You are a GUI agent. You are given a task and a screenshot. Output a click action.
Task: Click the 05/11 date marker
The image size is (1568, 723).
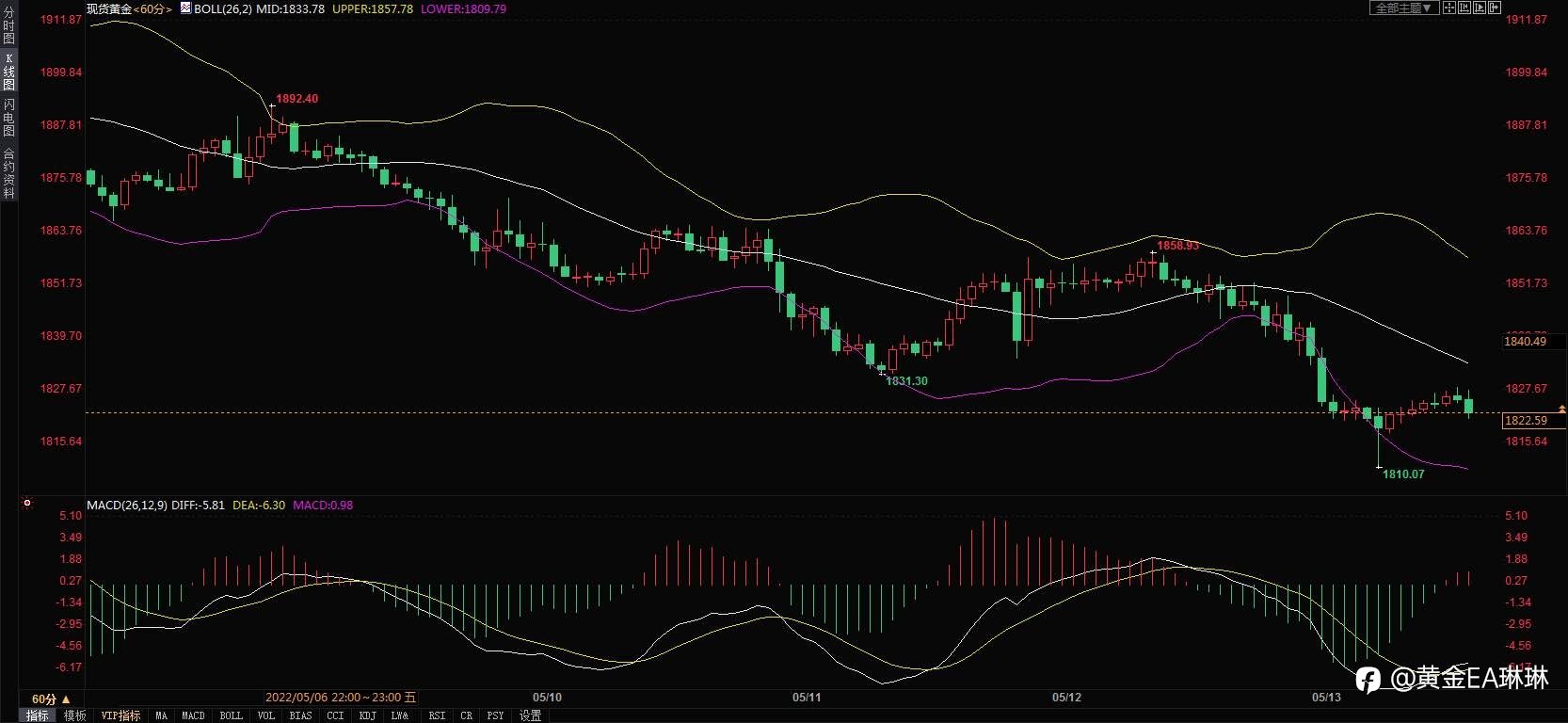pos(807,698)
